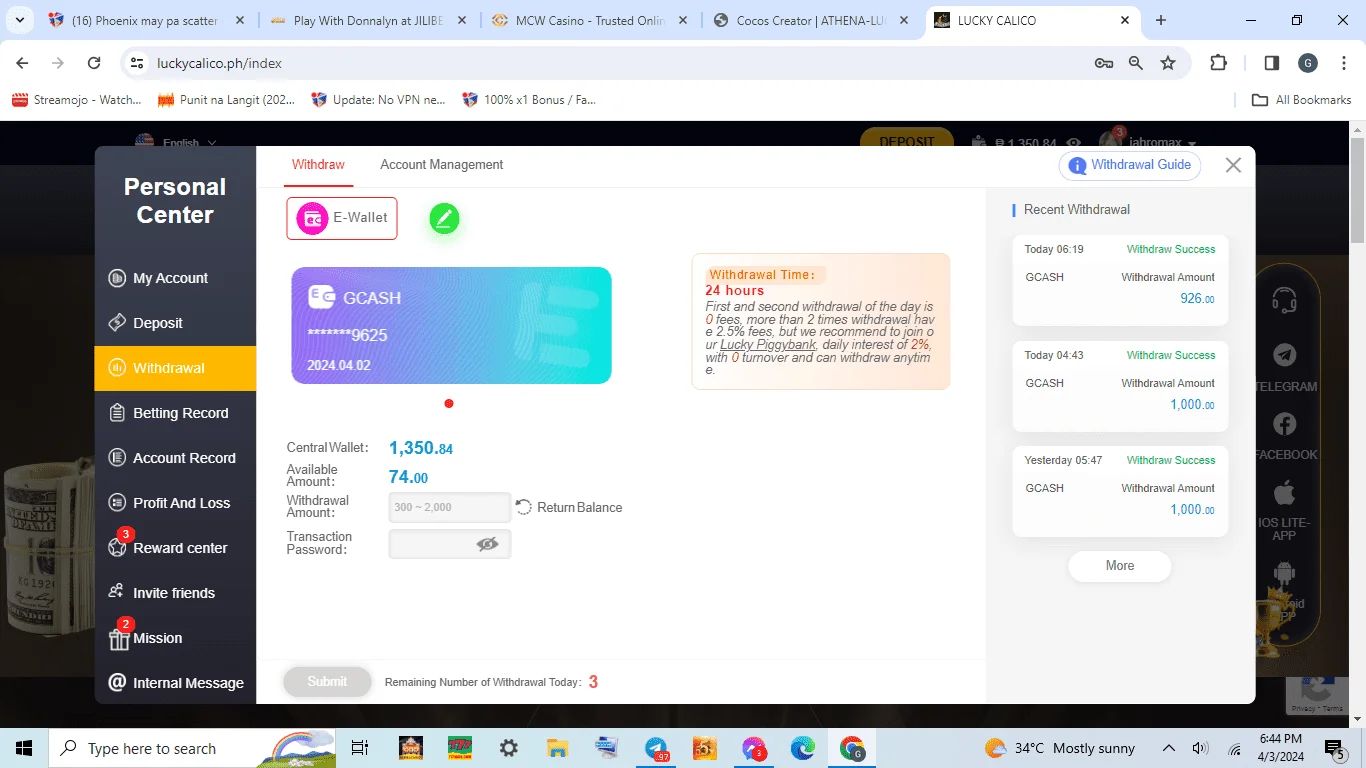1366x768 pixels.
Task: Switch to Account Management tab
Action: point(441,165)
